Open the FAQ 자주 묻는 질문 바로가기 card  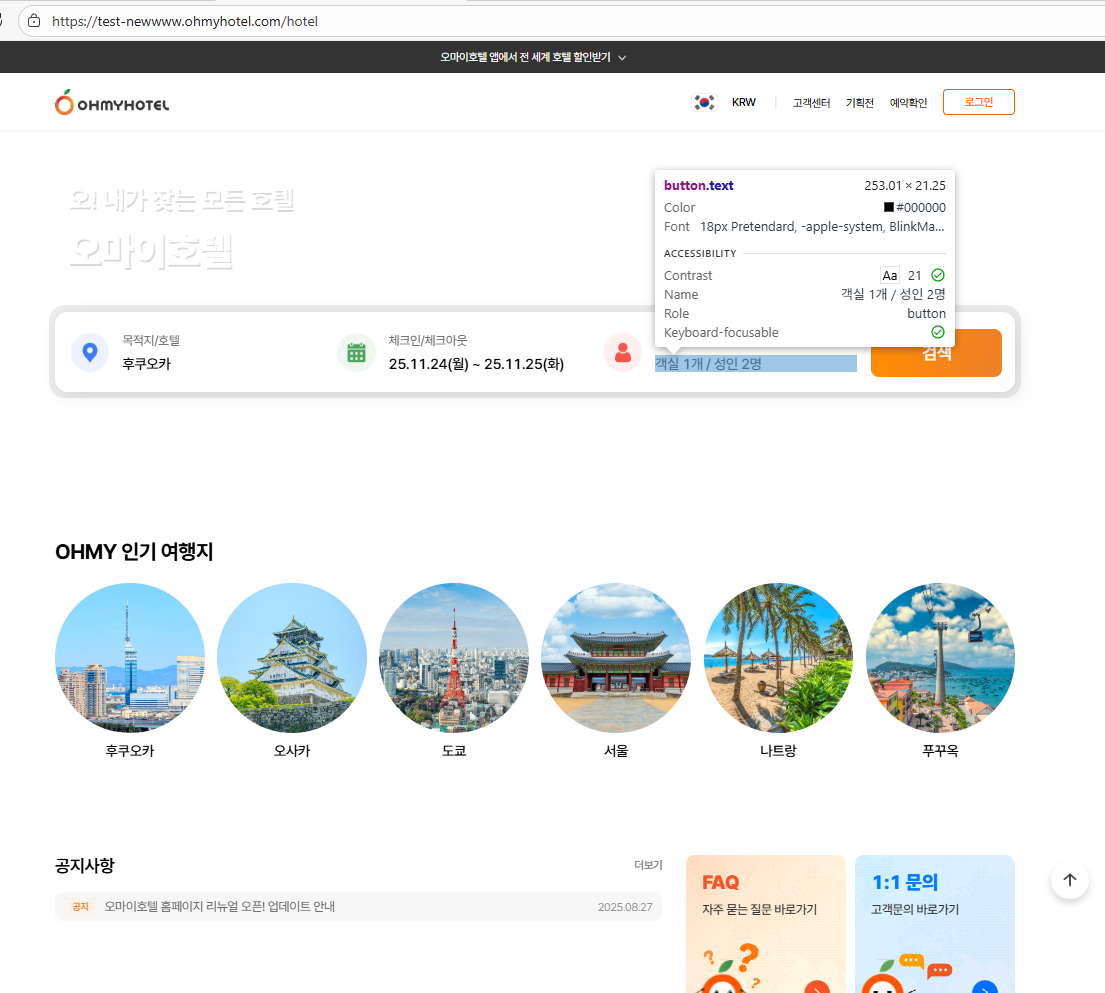click(x=765, y=924)
